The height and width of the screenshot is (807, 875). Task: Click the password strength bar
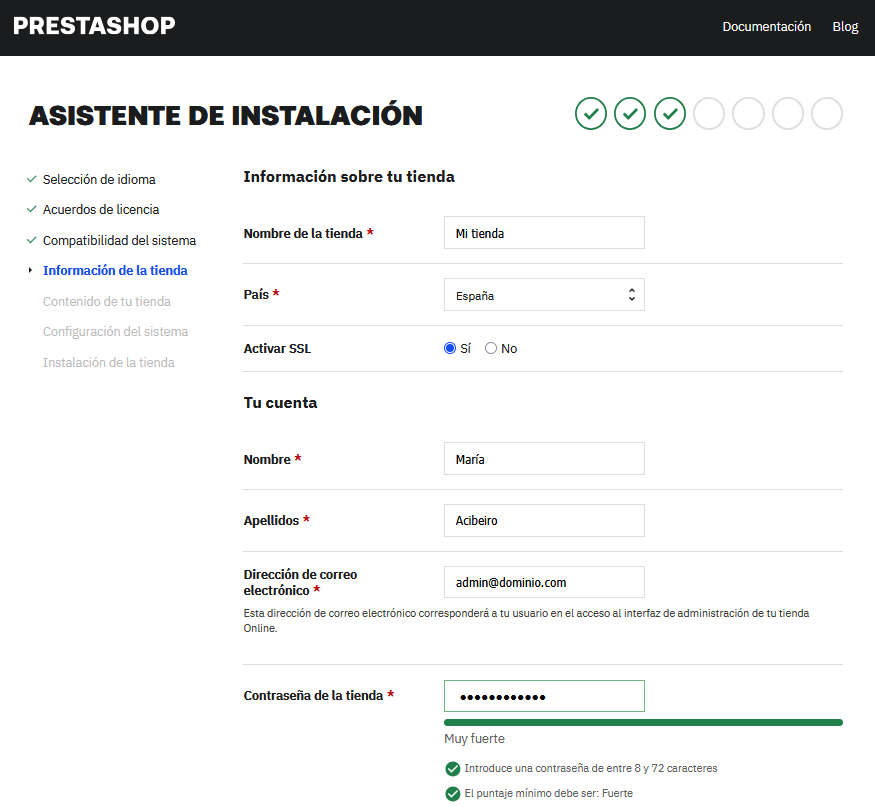tap(643, 723)
